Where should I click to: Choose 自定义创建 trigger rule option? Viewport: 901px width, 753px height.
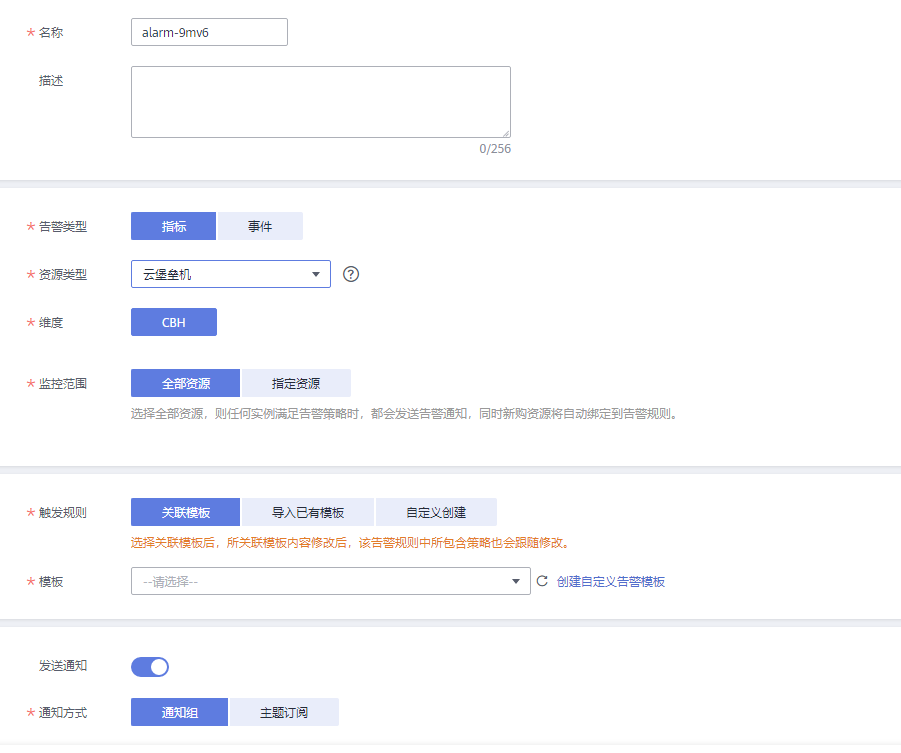pos(436,512)
